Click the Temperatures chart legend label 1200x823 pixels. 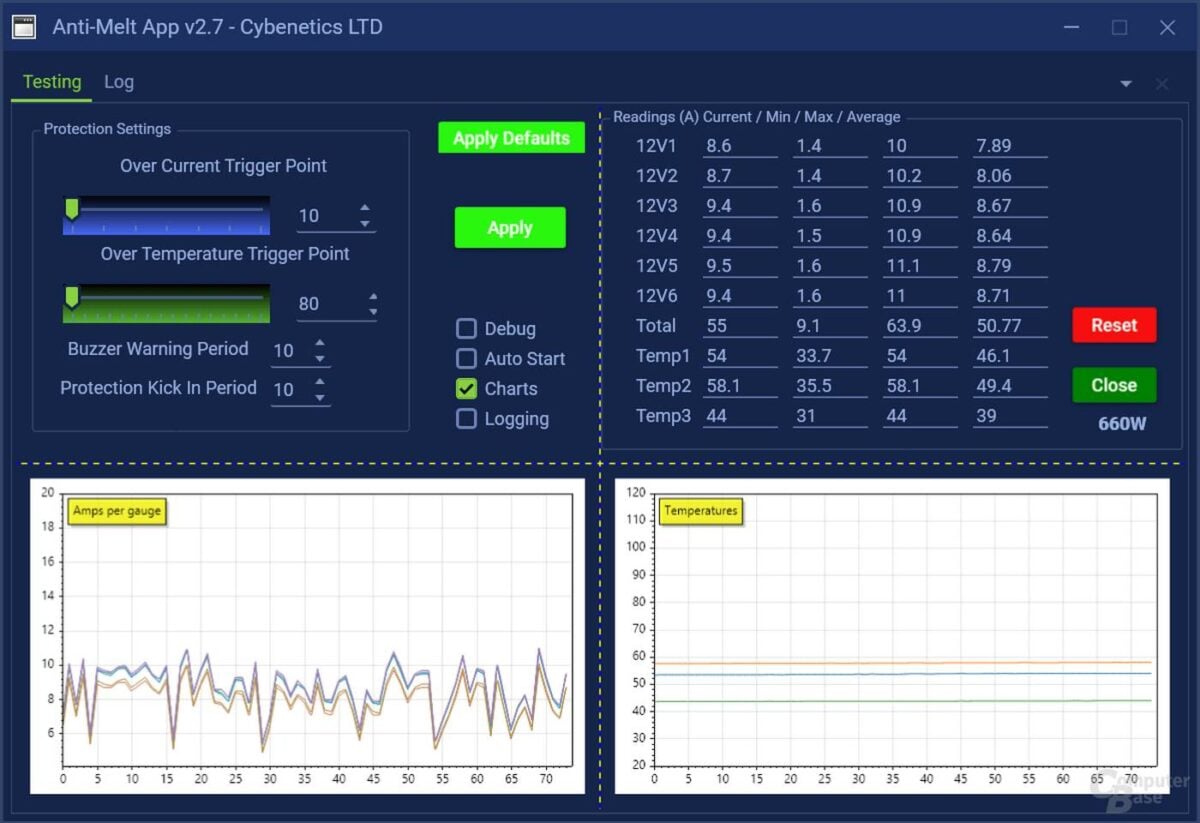pyautogui.click(x=701, y=511)
